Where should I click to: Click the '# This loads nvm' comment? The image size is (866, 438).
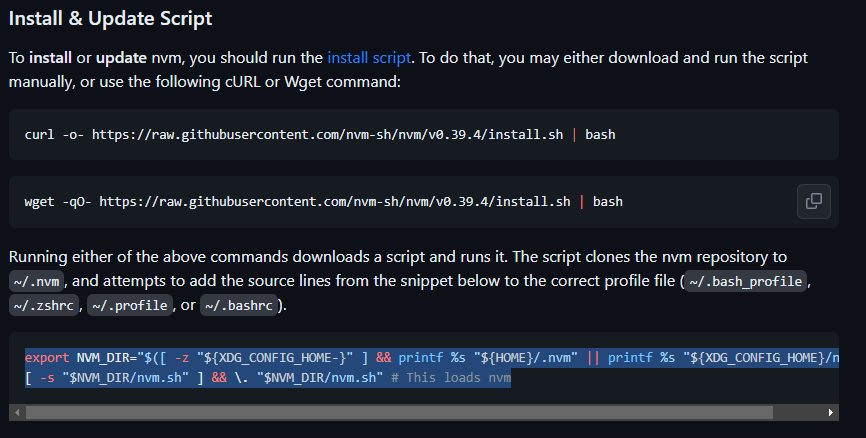pyautogui.click(x=451, y=378)
